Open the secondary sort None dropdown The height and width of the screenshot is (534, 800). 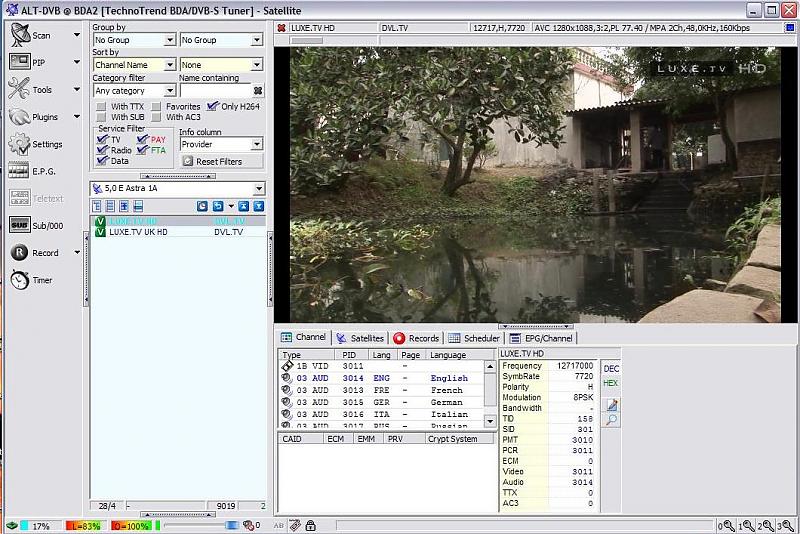click(221, 65)
